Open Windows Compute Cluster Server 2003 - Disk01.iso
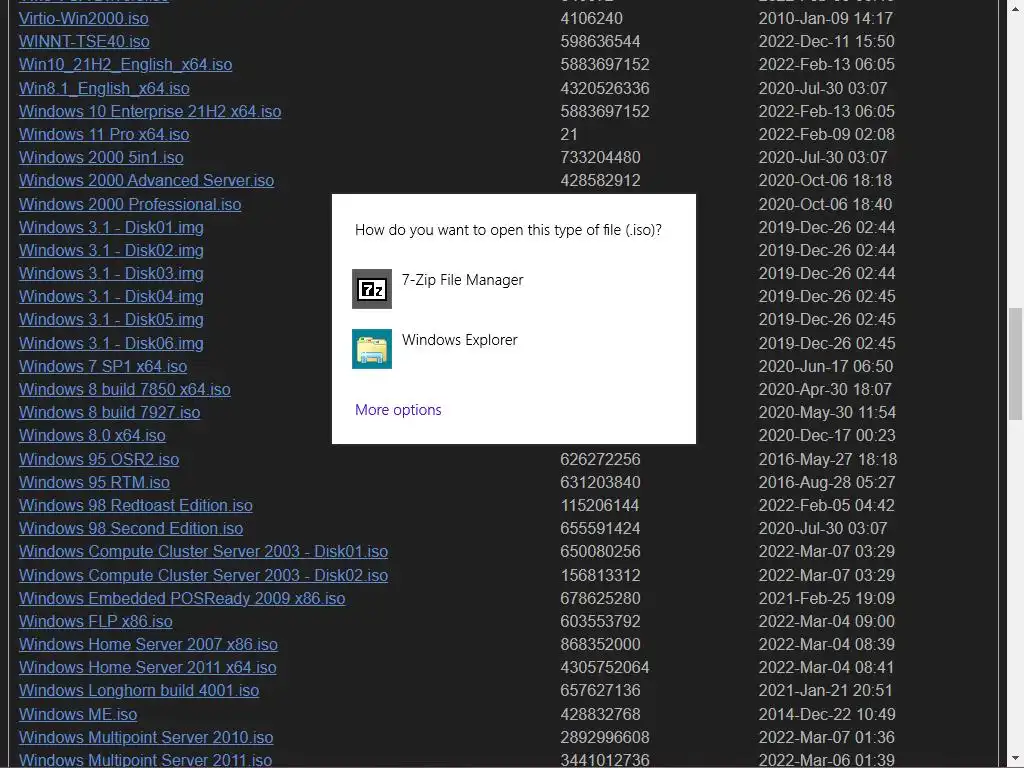1024x768 pixels. 203,551
